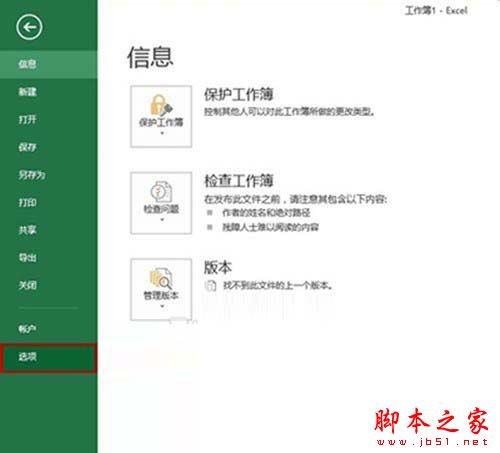
Task: Open the 新建 menu item
Action: pyautogui.click(x=49, y=92)
